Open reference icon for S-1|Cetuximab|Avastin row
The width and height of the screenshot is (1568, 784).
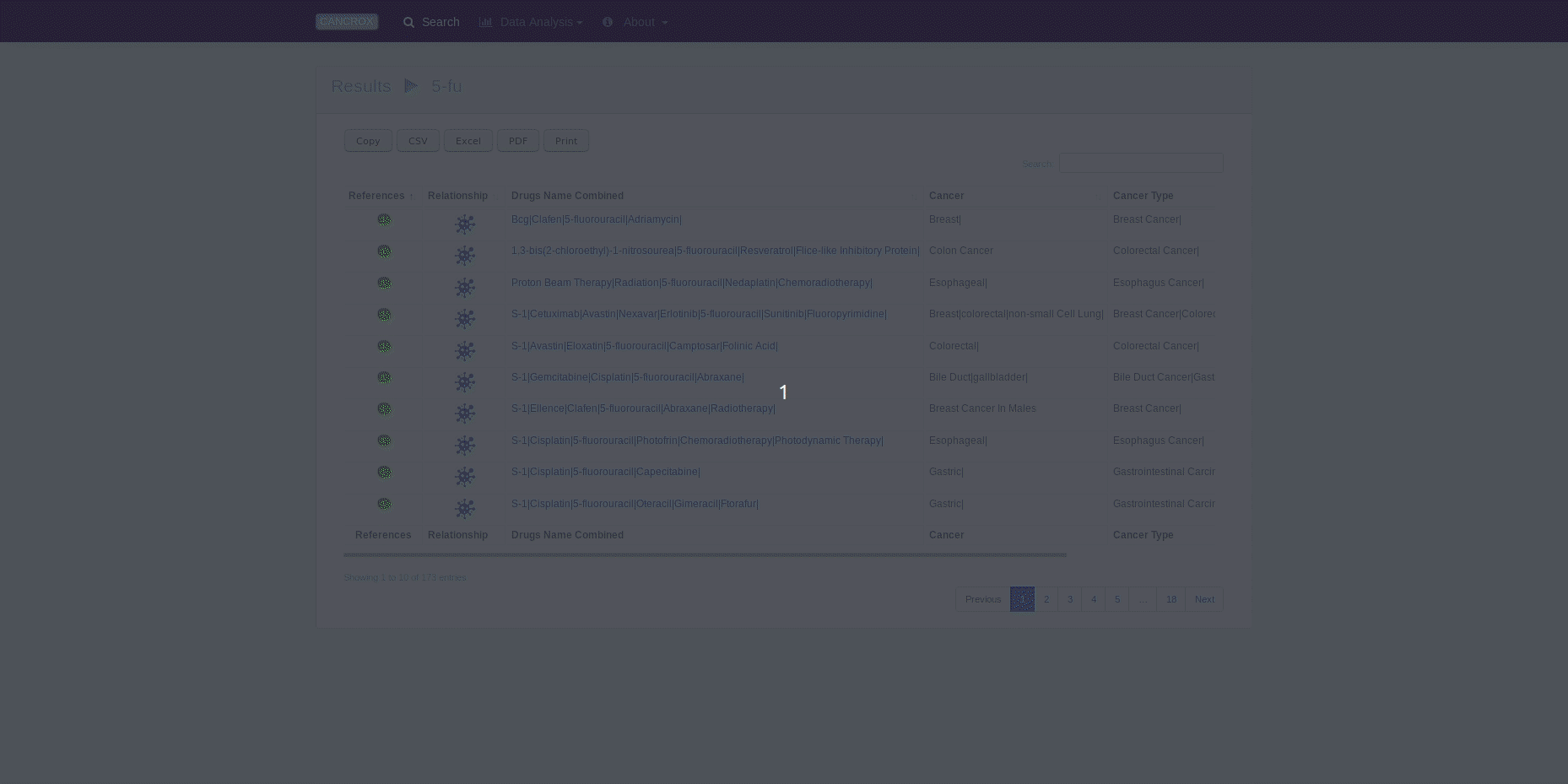[x=384, y=315]
